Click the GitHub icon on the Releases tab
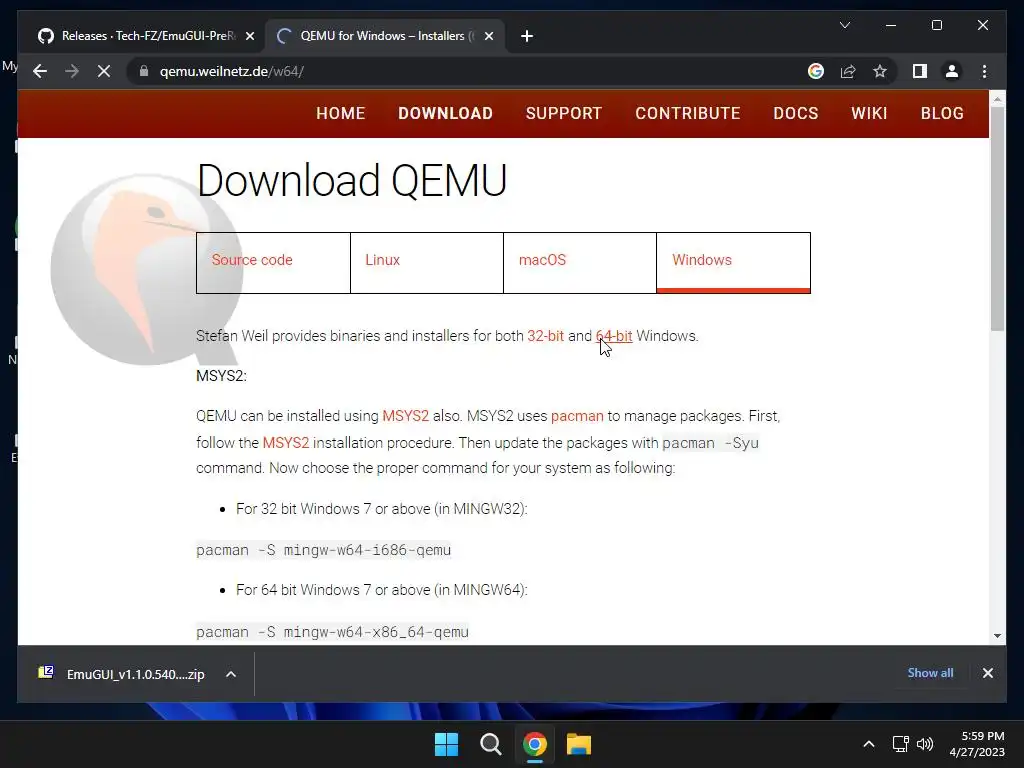 tap(46, 36)
